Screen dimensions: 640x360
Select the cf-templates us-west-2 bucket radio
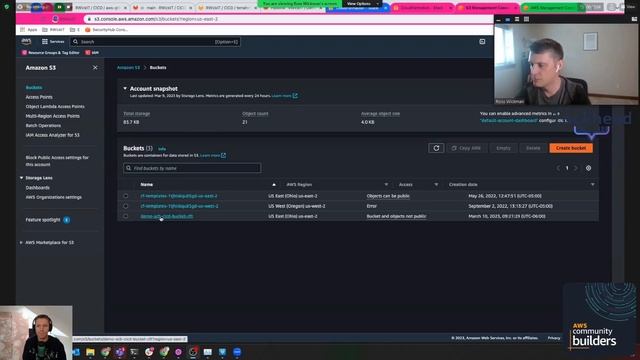[x=126, y=206]
